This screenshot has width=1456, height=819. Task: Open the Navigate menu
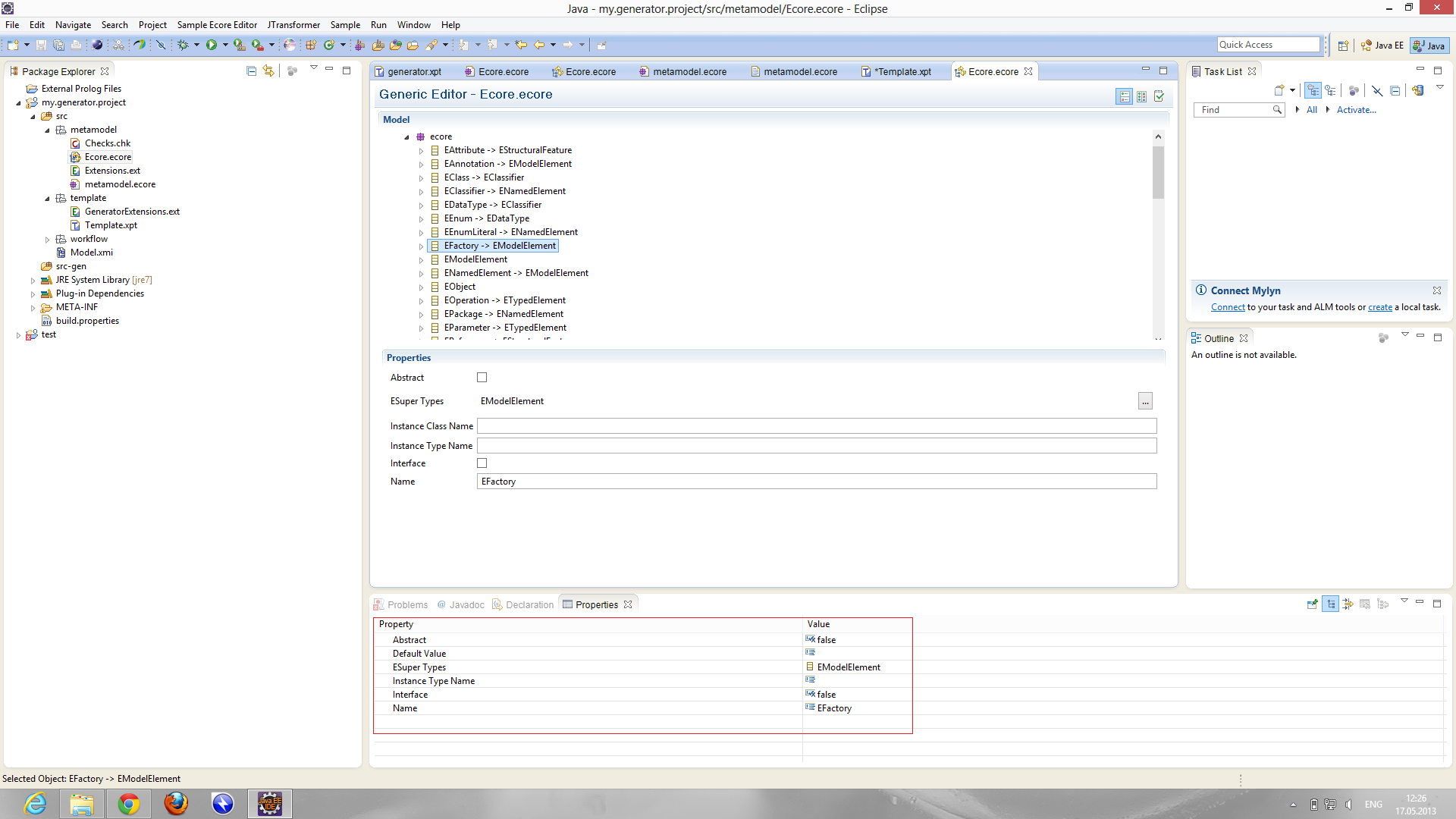coord(73,25)
